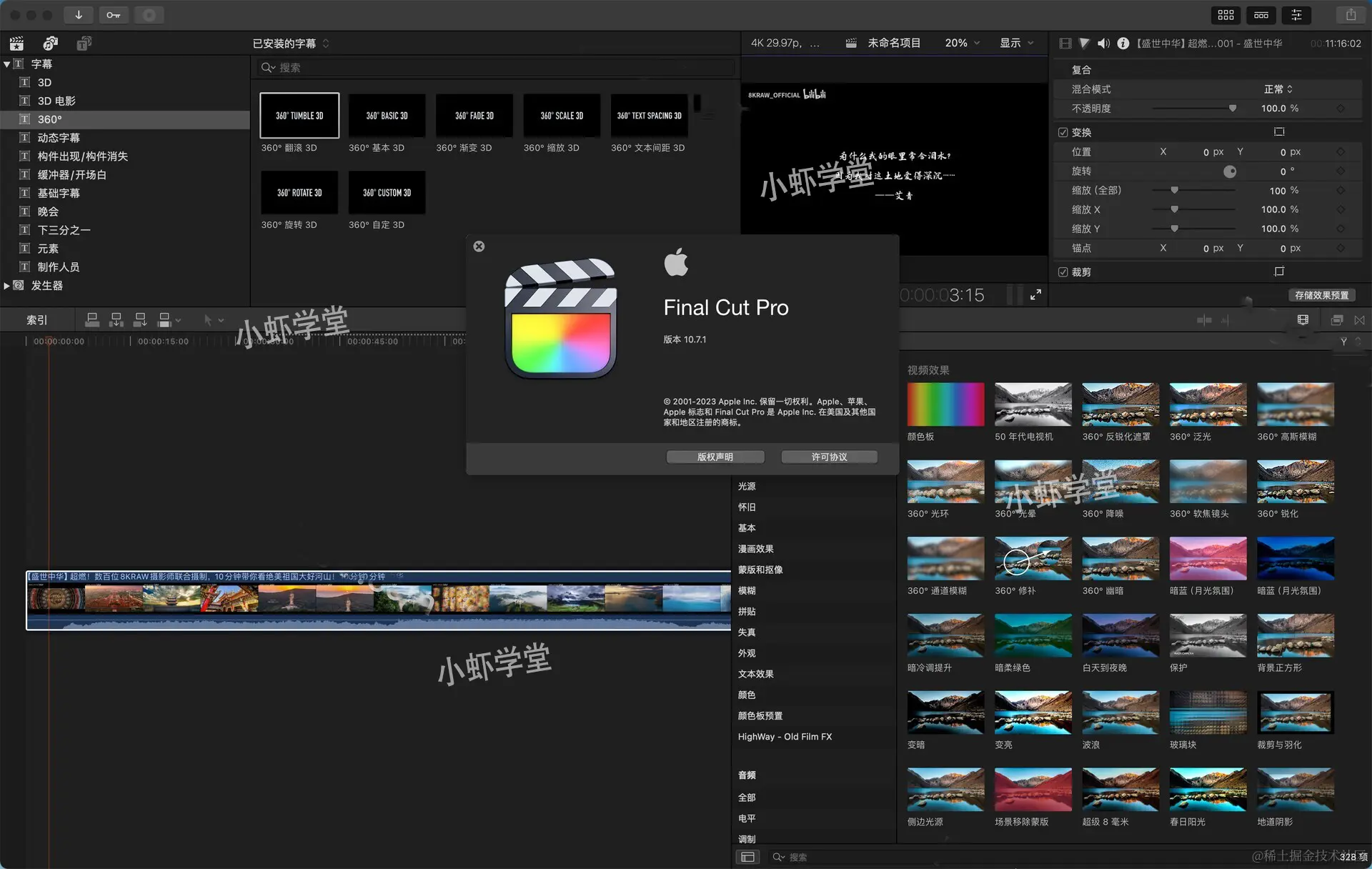This screenshot has width=1372, height=869.
Task: Select the 模糊 effects category
Action: coord(747,590)
